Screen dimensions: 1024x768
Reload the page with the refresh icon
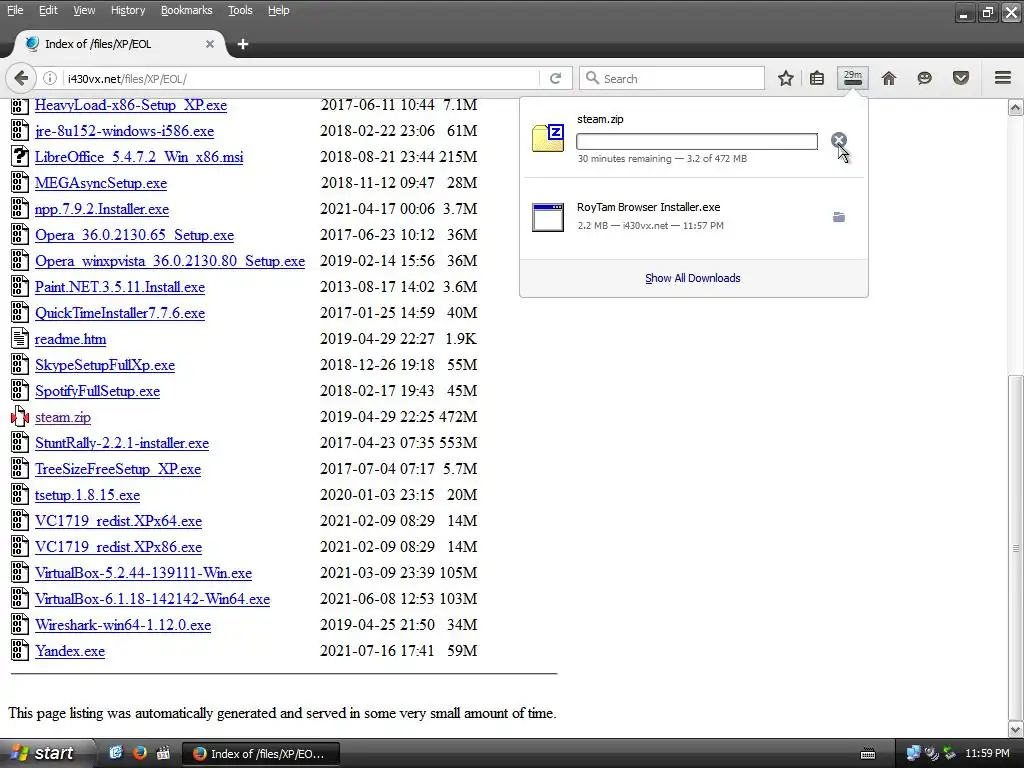point(556,78)
